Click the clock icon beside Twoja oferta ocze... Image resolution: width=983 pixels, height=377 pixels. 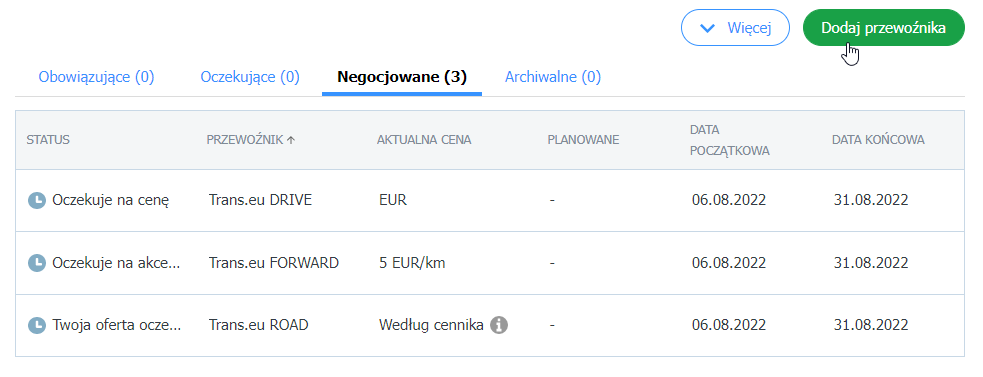(37, 326)
